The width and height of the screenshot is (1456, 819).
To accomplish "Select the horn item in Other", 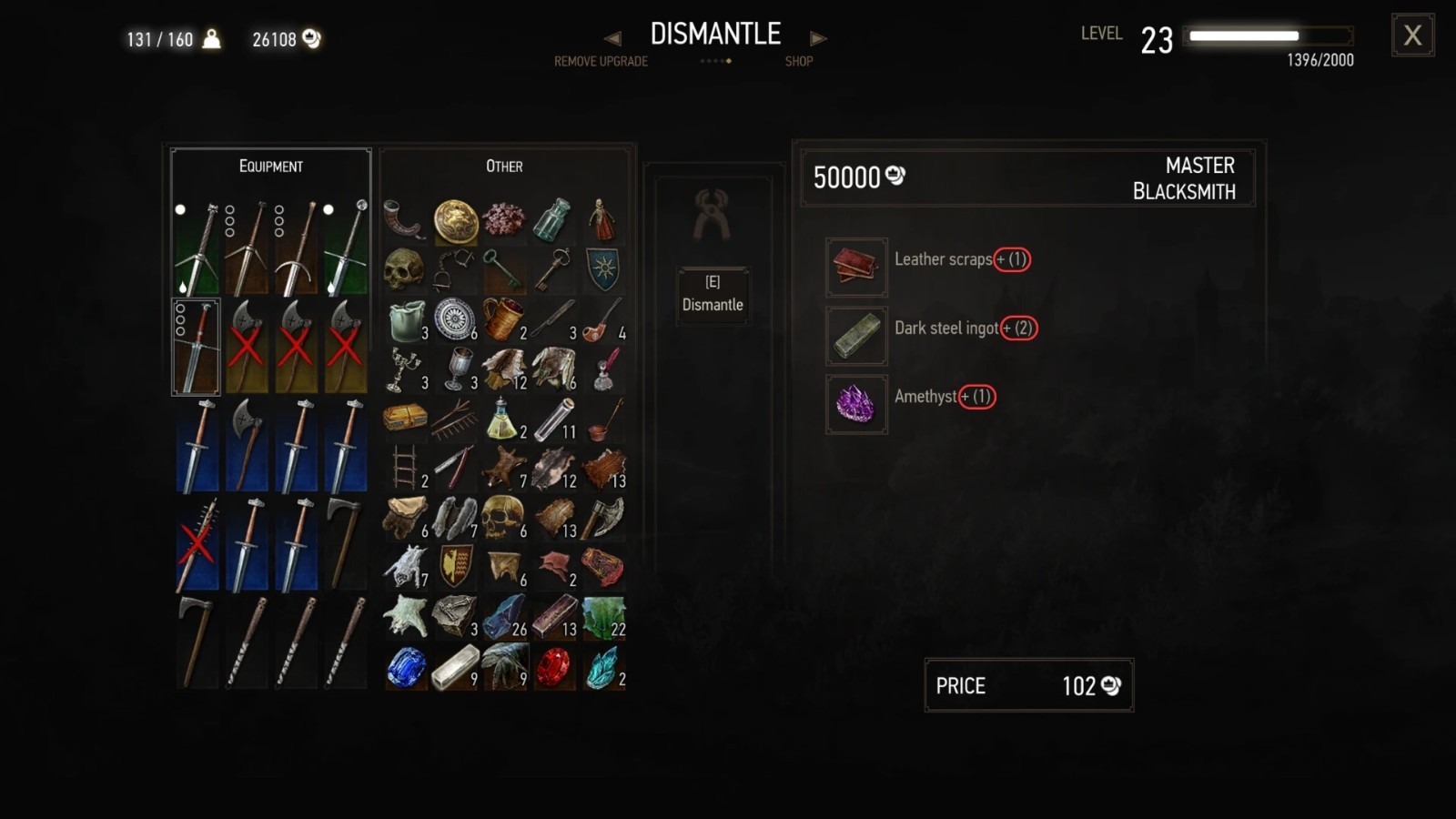I will tap(405, 220).
